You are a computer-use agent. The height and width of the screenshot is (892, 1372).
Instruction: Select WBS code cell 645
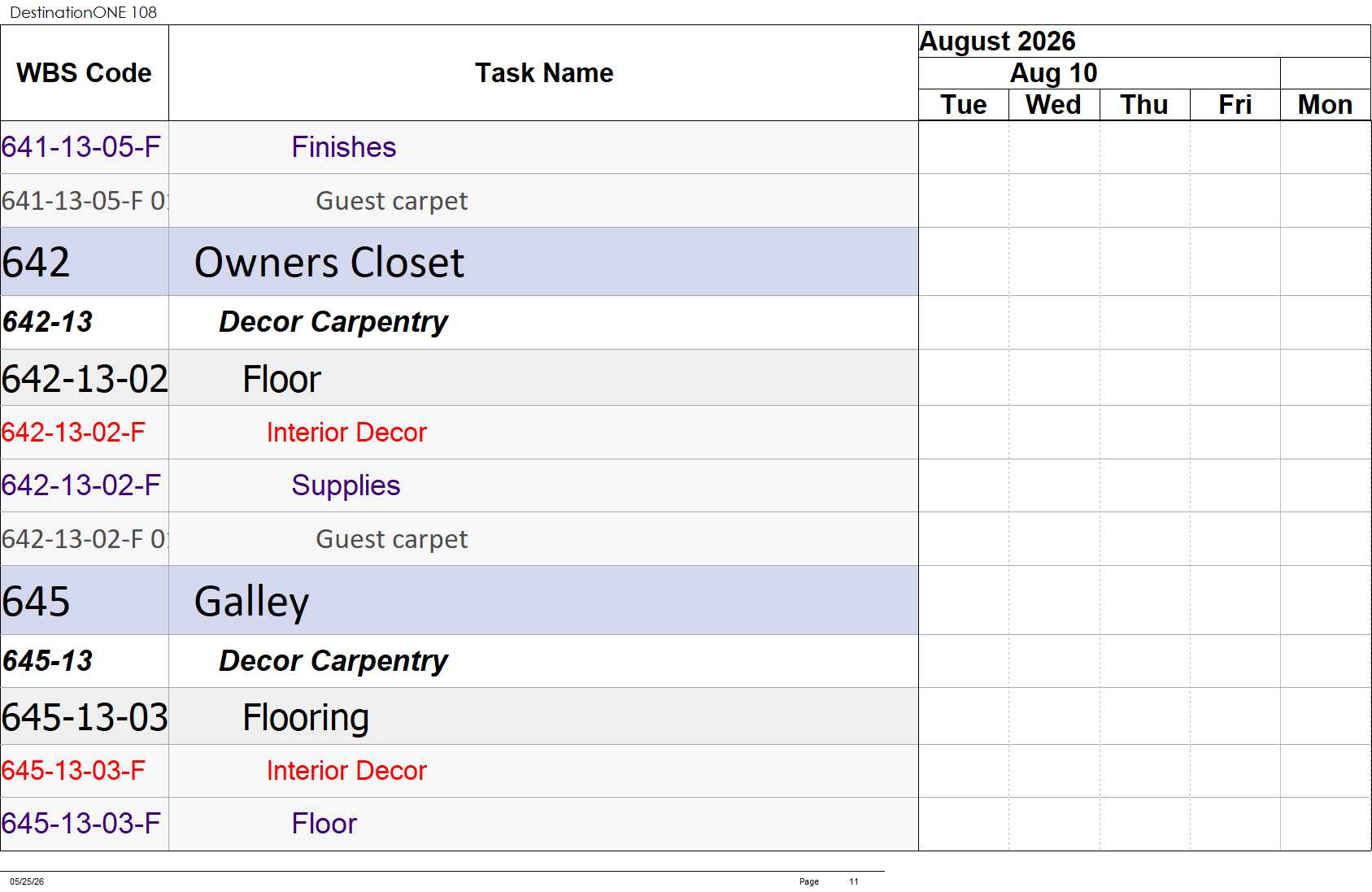[x=85, y=601]
